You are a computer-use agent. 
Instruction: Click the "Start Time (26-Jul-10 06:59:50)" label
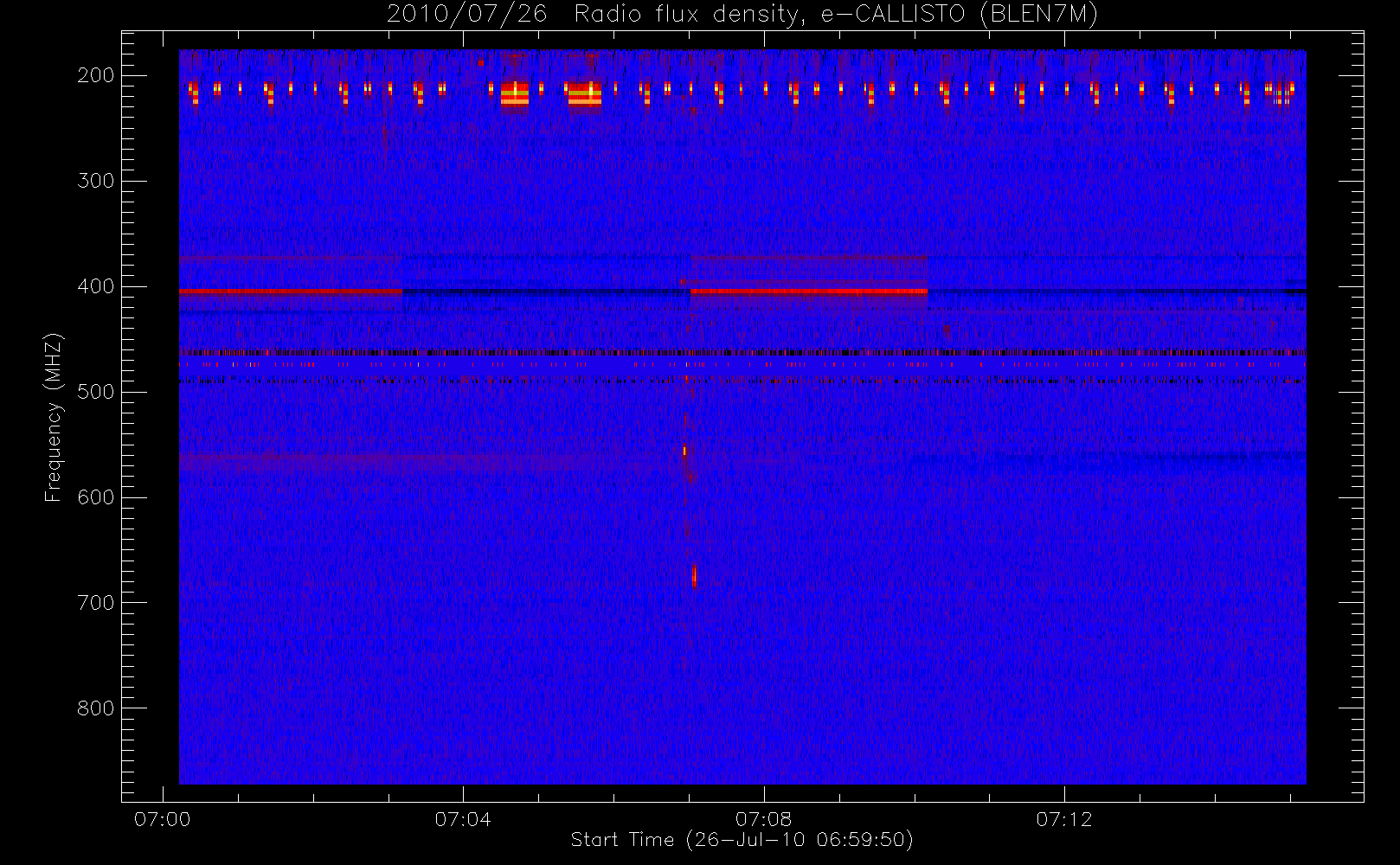click(x=742, y=840)
